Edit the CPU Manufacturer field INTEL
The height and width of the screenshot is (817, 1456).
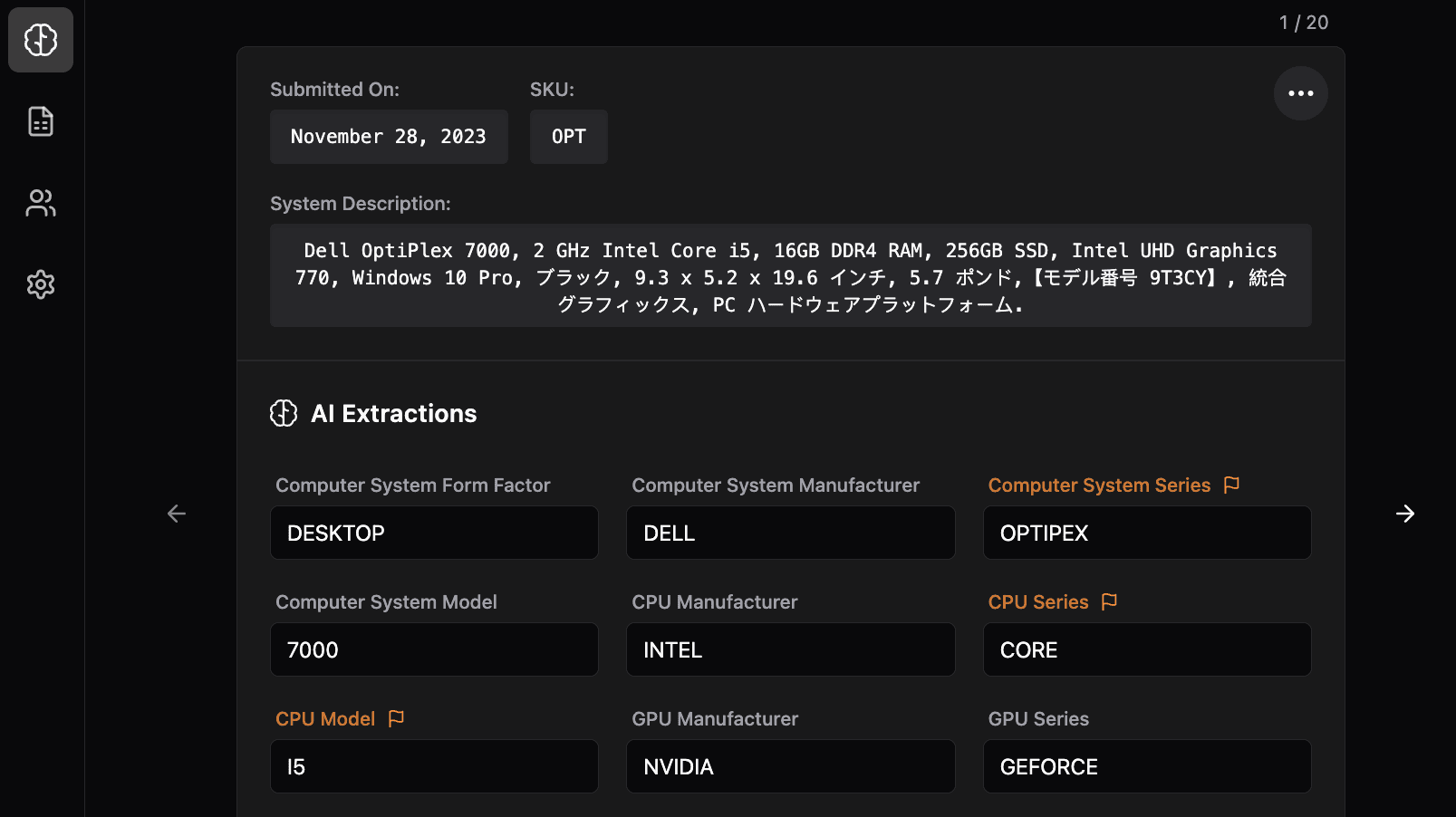[x=791, y=649]
